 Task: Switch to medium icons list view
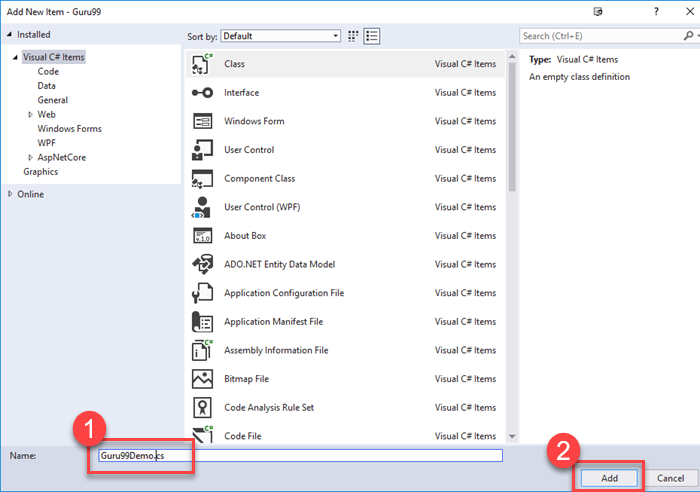(x=372, y=36)
